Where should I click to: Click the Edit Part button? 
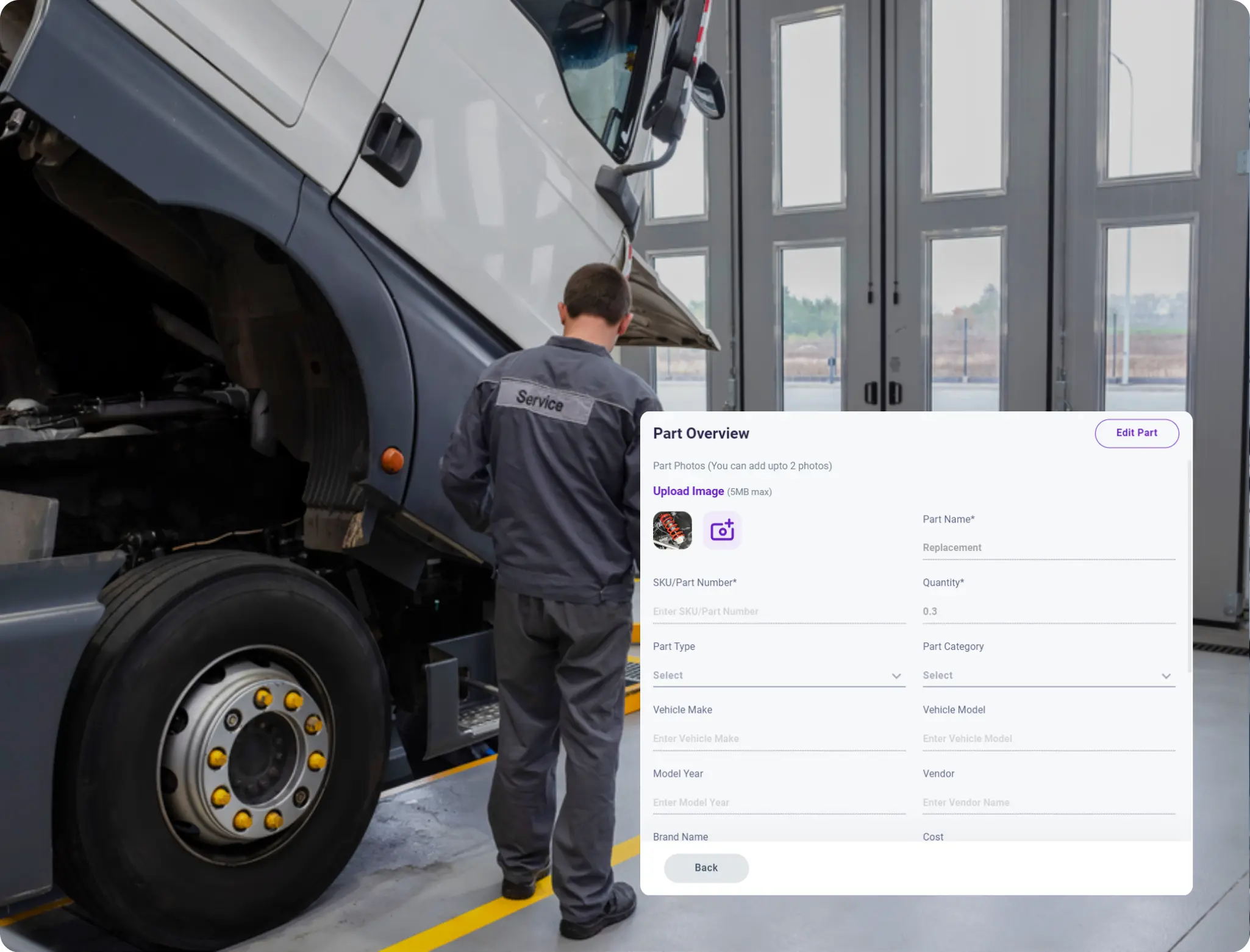1137,433
